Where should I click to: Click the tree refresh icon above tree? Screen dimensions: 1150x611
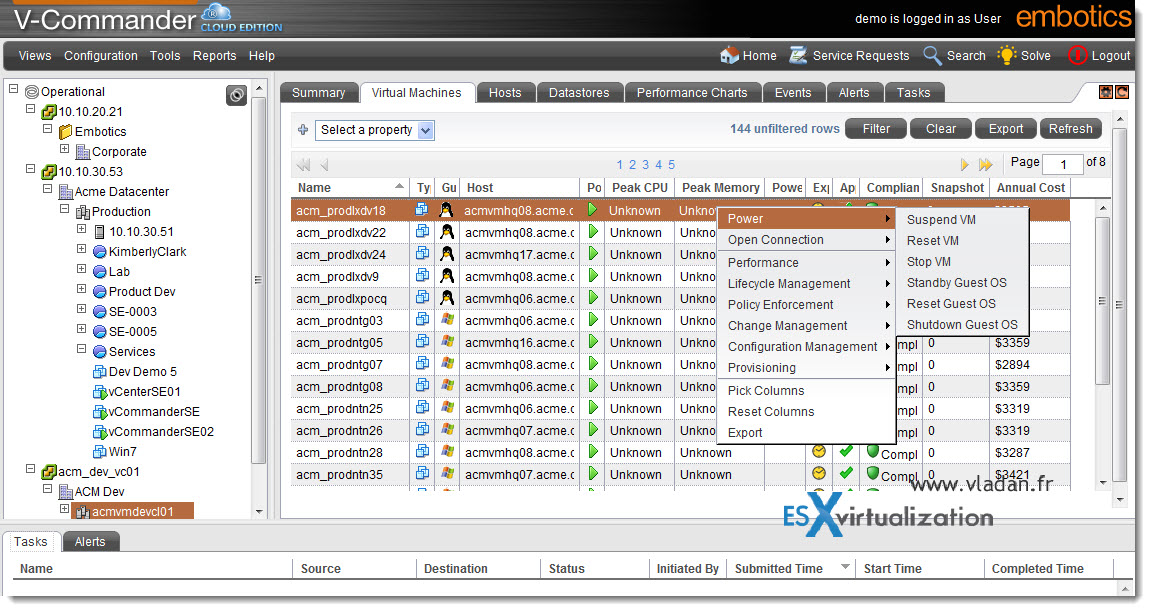(x=236, y=95)
